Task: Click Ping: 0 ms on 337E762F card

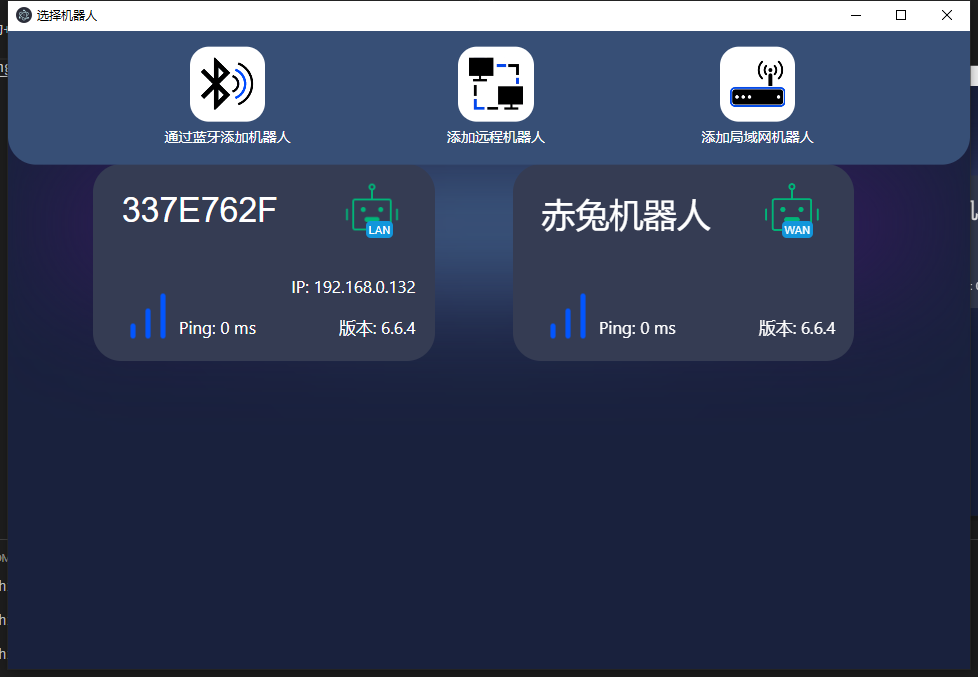Action: tap(218, 328)
